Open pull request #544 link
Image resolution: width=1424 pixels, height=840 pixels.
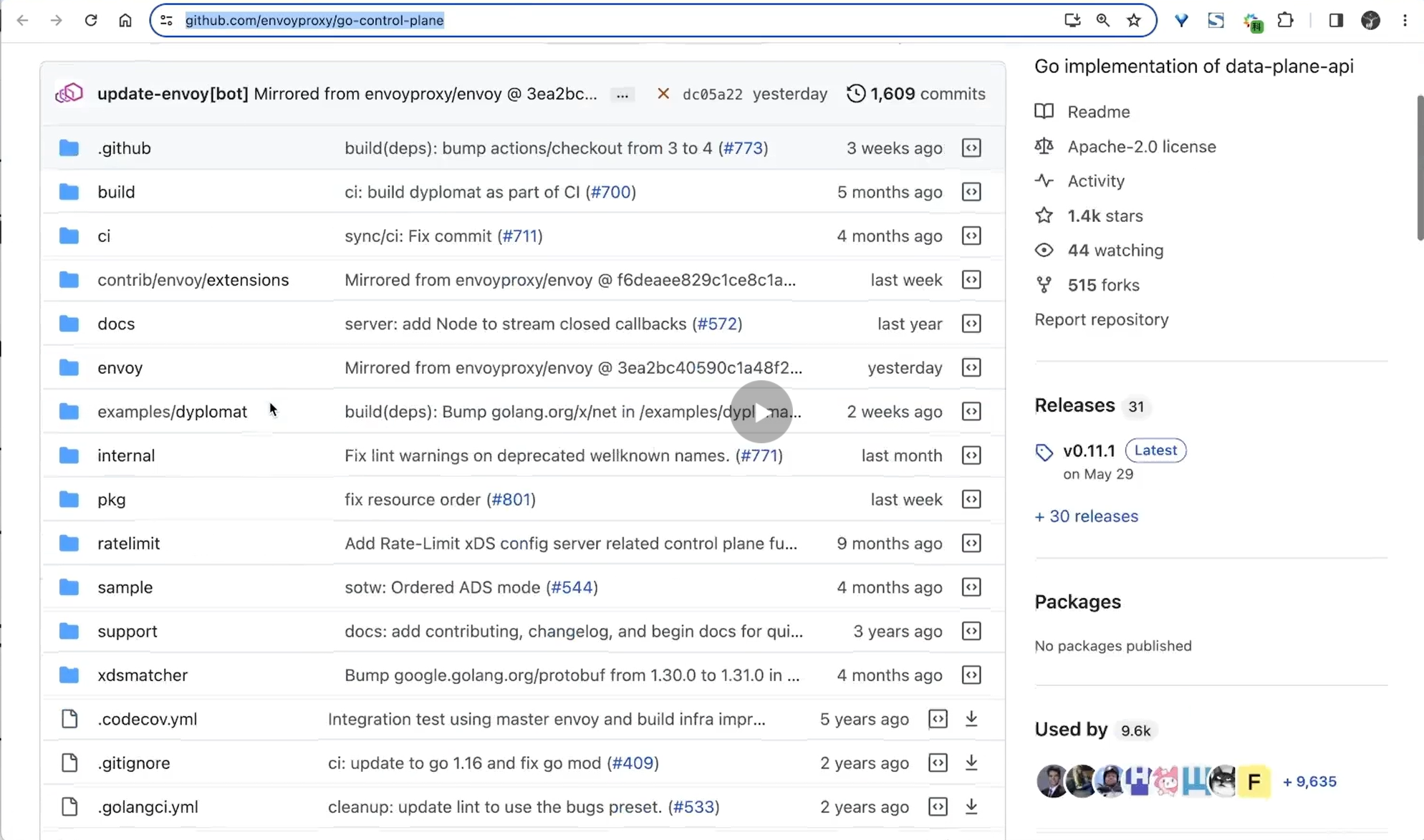[x=572, y=587]
